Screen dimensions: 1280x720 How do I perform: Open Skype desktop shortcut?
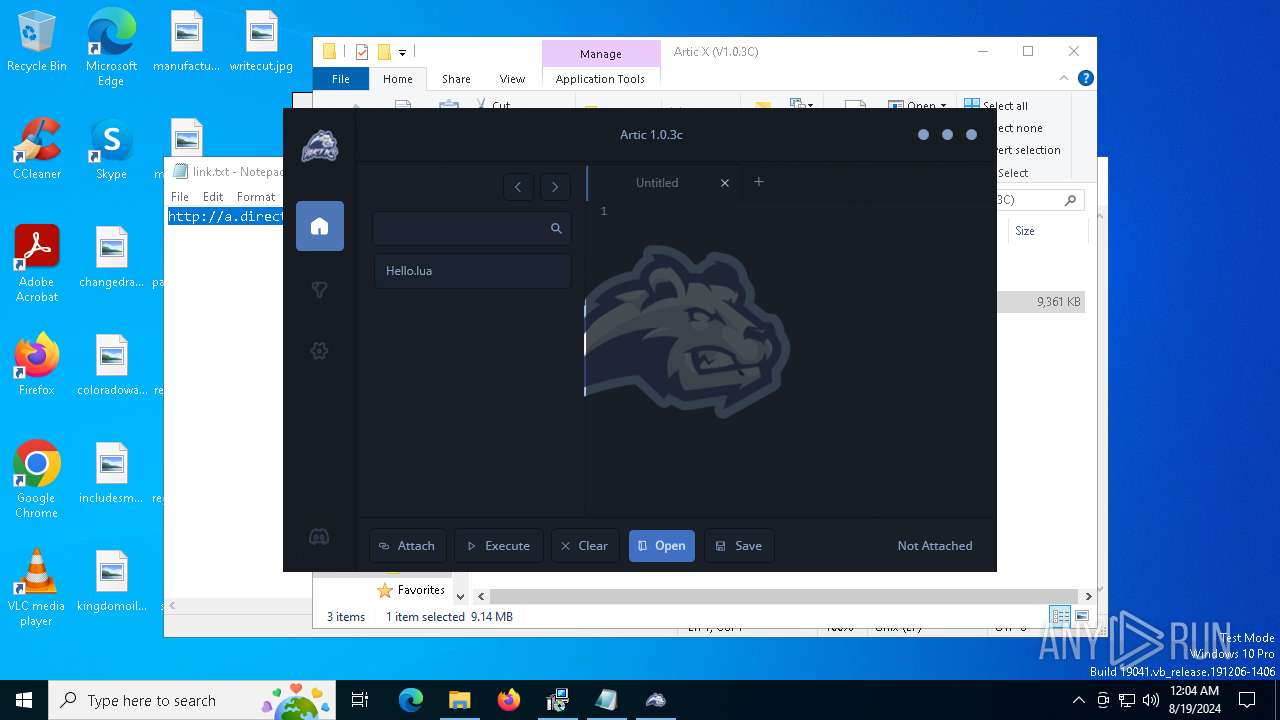point(111,150)
